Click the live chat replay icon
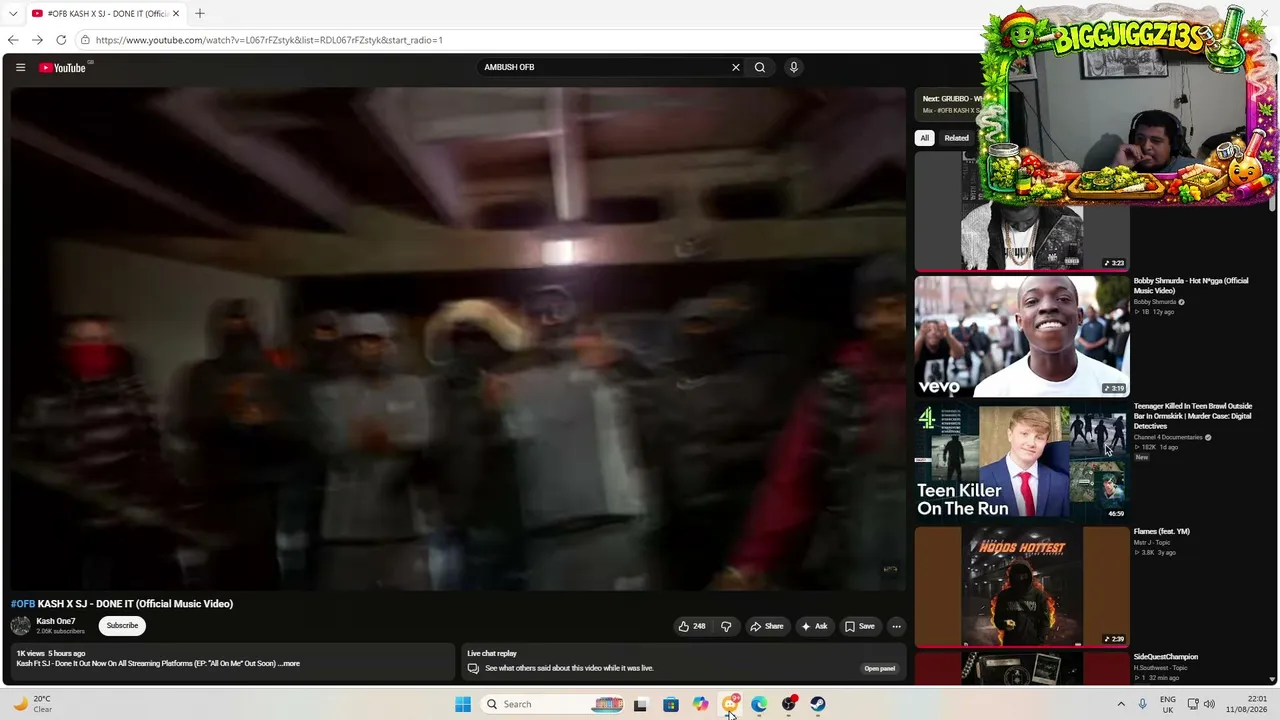This screenshot has height=720, width=1280. 473,668
